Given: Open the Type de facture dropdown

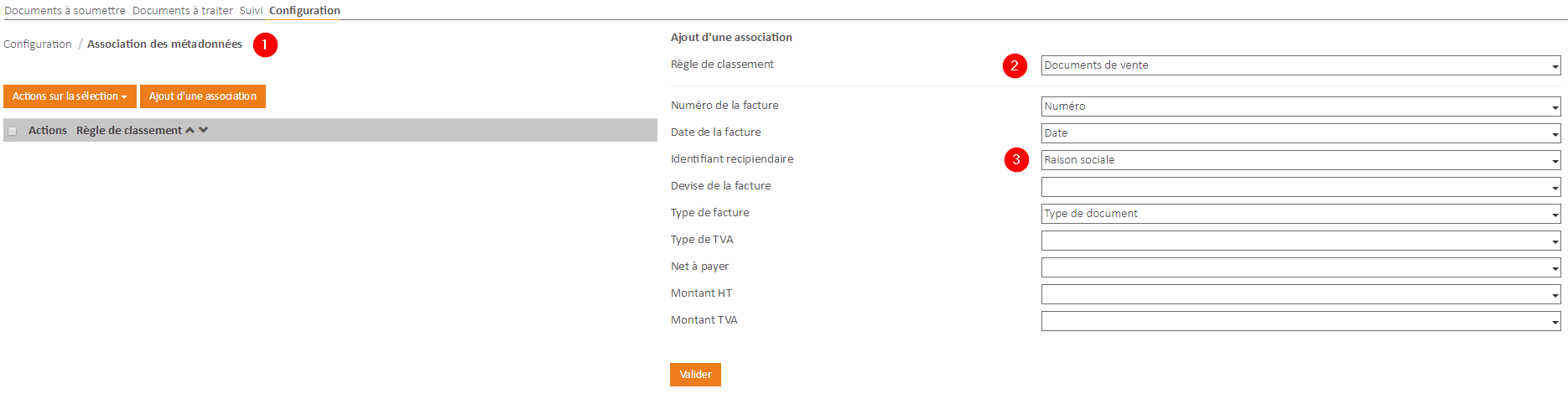Looking at the screenshot, I should 1301,214.
